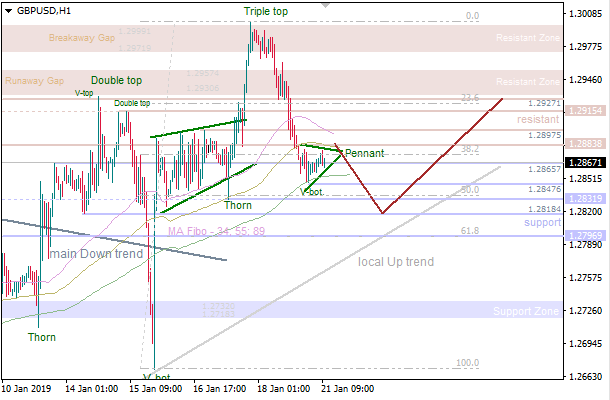The height and width of the screenshot is (400, 610).
Task: Click the Pennant pattern label
Action: tap(365, 154)
